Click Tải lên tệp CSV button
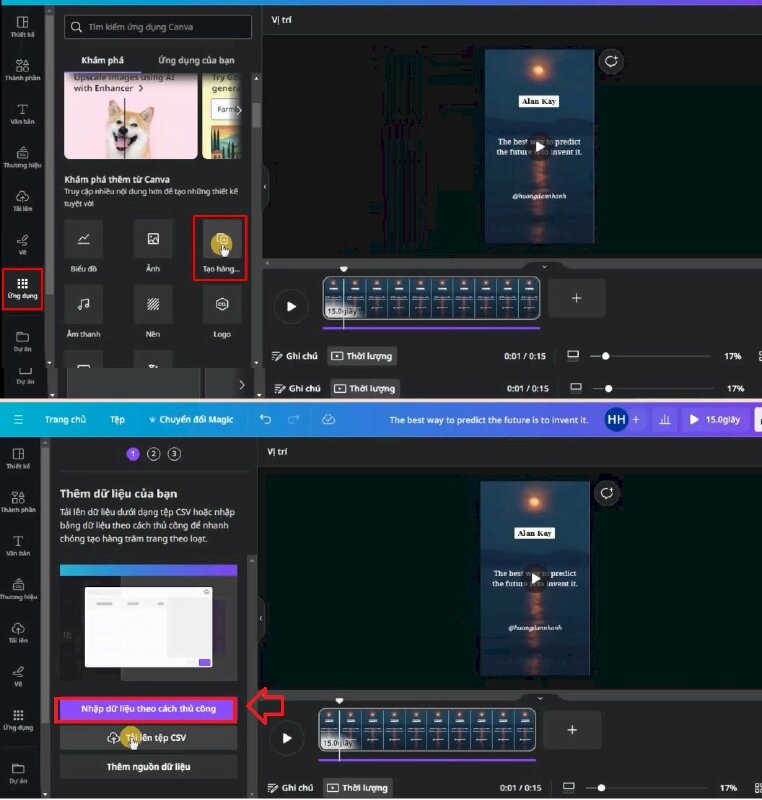 (x=148, y=738)
